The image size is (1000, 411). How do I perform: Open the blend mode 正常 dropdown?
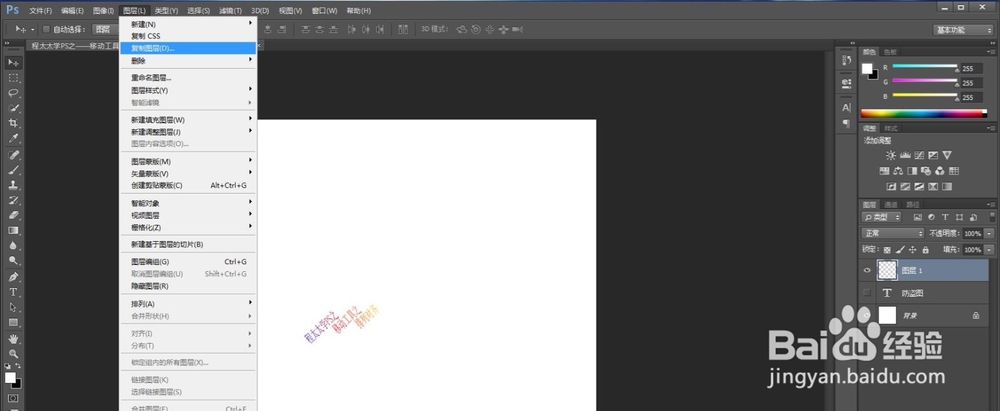pos(893,234)
